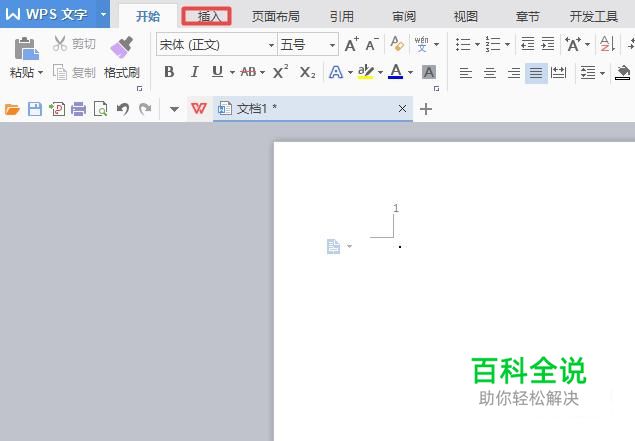Click the line spacing icon

587,73
